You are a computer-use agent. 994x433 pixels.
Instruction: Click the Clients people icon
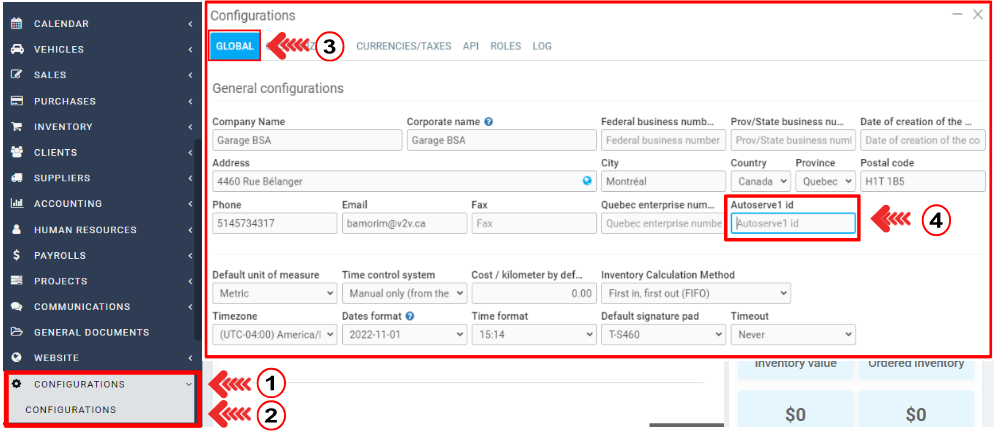coord(16,153)
